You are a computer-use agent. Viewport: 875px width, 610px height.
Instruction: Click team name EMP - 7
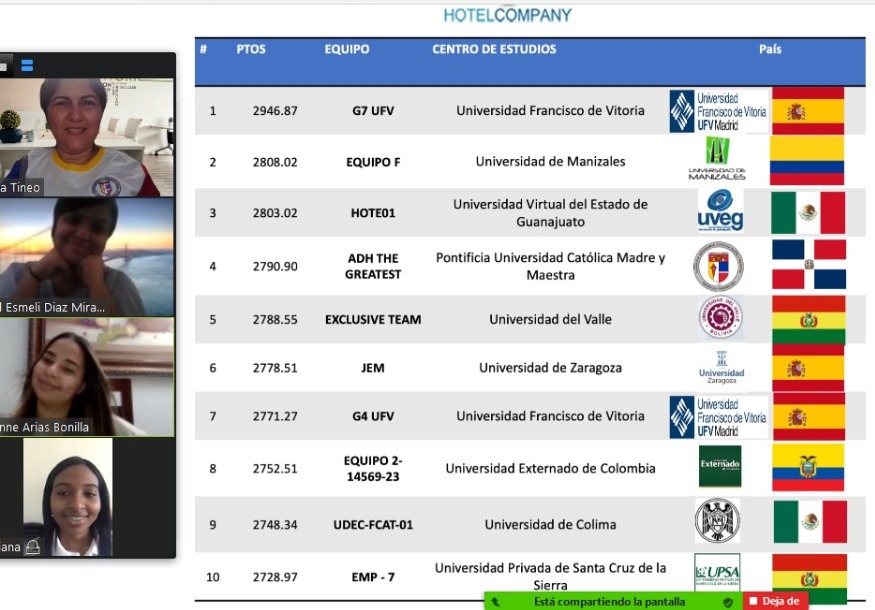(x=373, y=577)
